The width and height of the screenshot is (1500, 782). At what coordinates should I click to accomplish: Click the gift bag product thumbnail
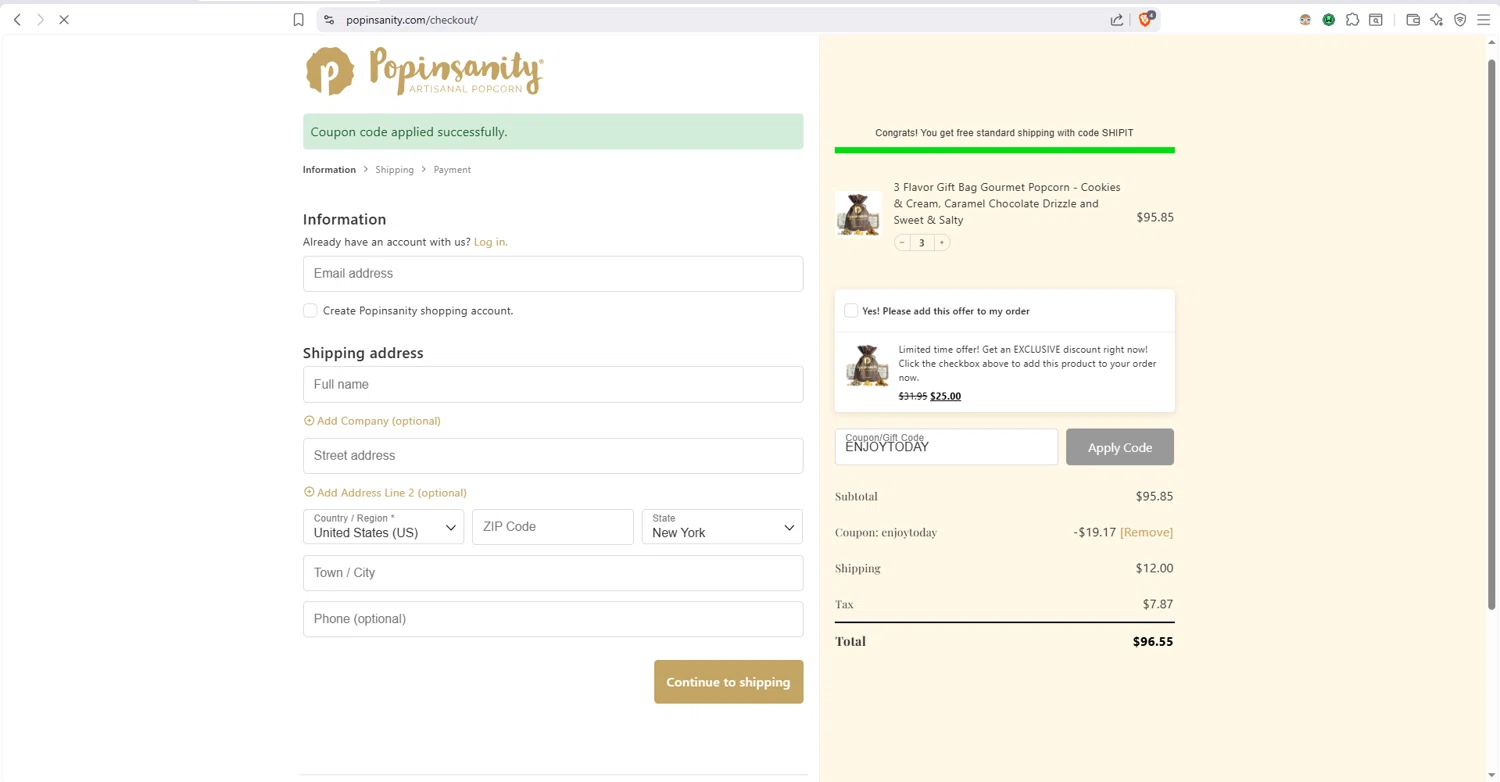click(858, 214)
